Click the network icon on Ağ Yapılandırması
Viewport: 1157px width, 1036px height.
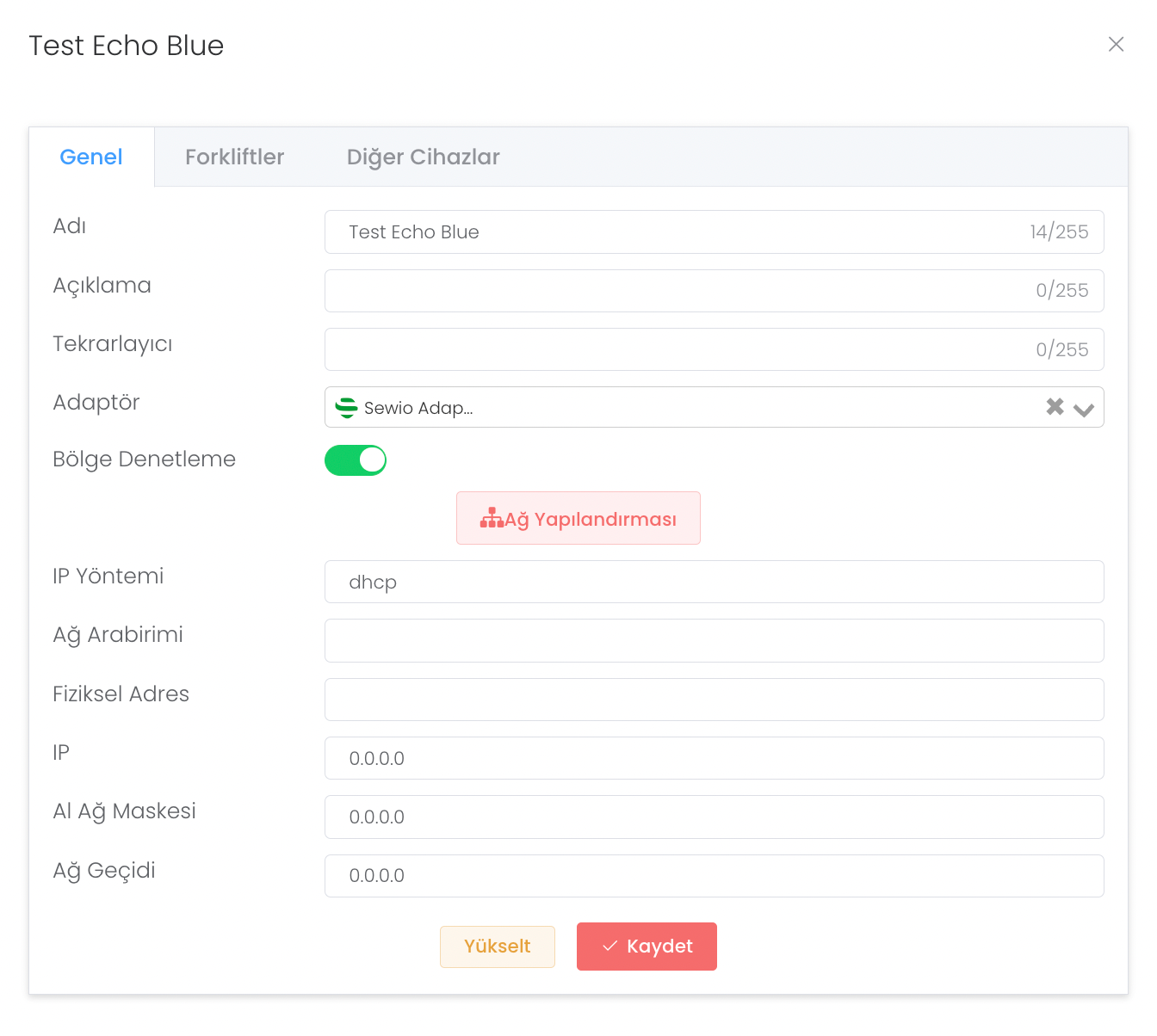click(492, 518)
